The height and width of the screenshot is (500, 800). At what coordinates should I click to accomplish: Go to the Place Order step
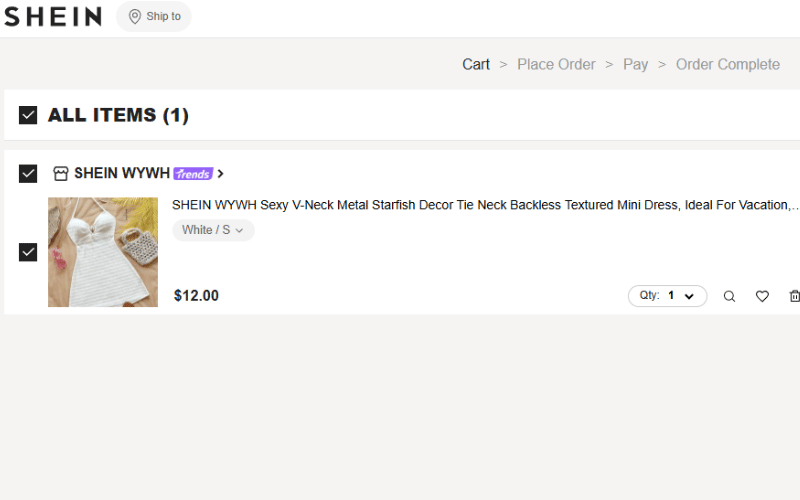tap(556, 64)
